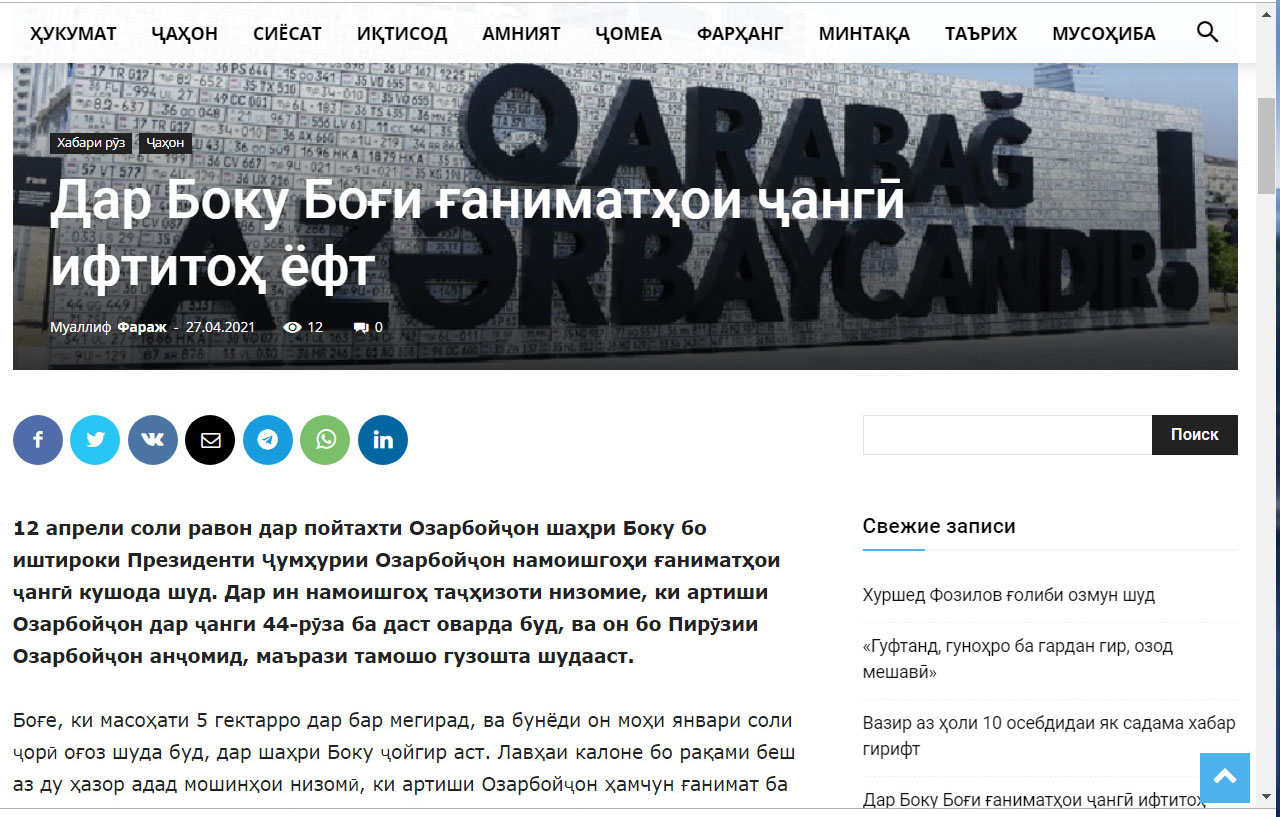Screen dimensions: 1280x817
Task: Open the ҶАҲОН menu item
Action: [x=184, y=34]
